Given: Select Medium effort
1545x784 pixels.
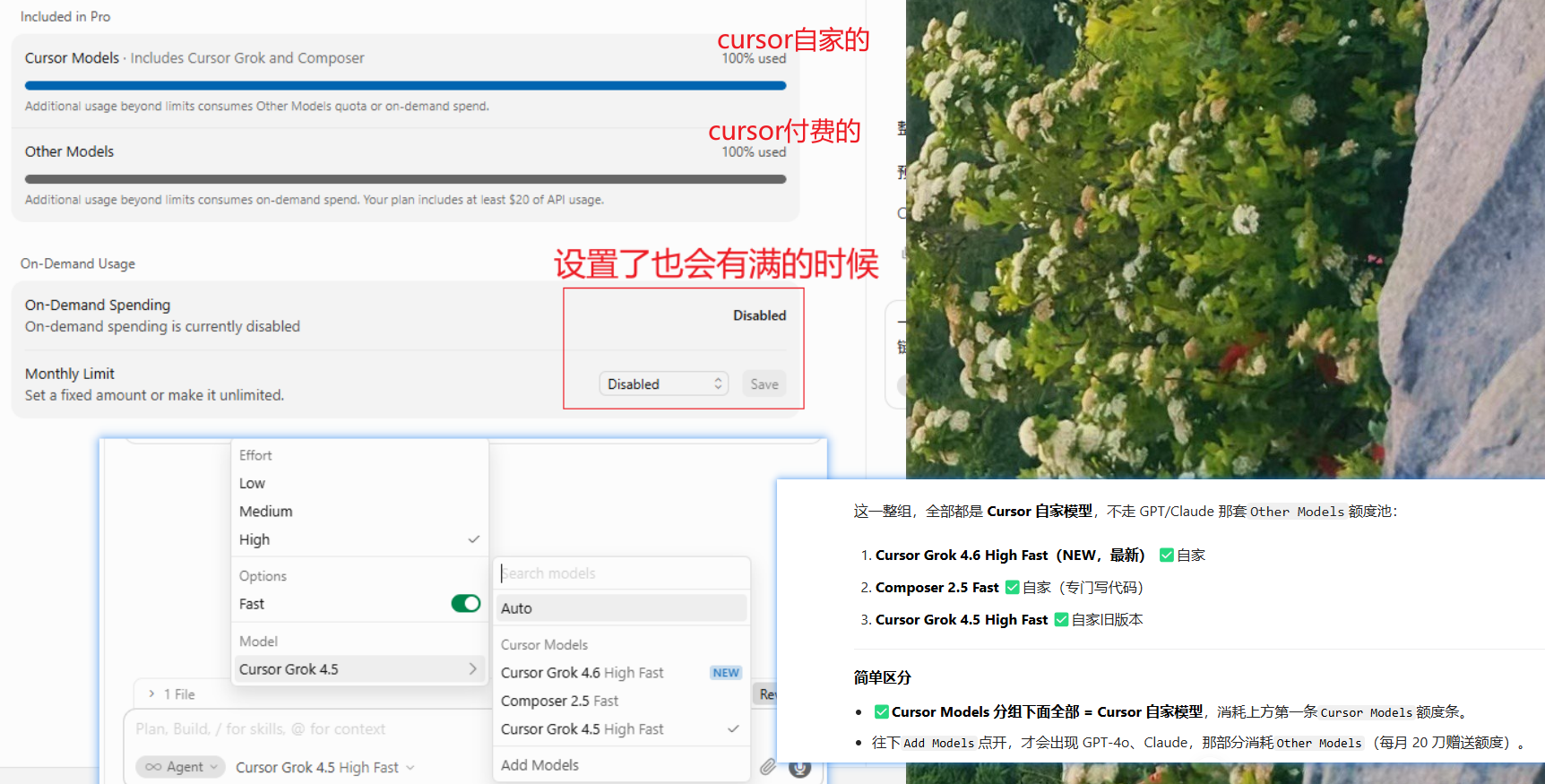Looking at the screenshot, I should (x=359, y=512).
